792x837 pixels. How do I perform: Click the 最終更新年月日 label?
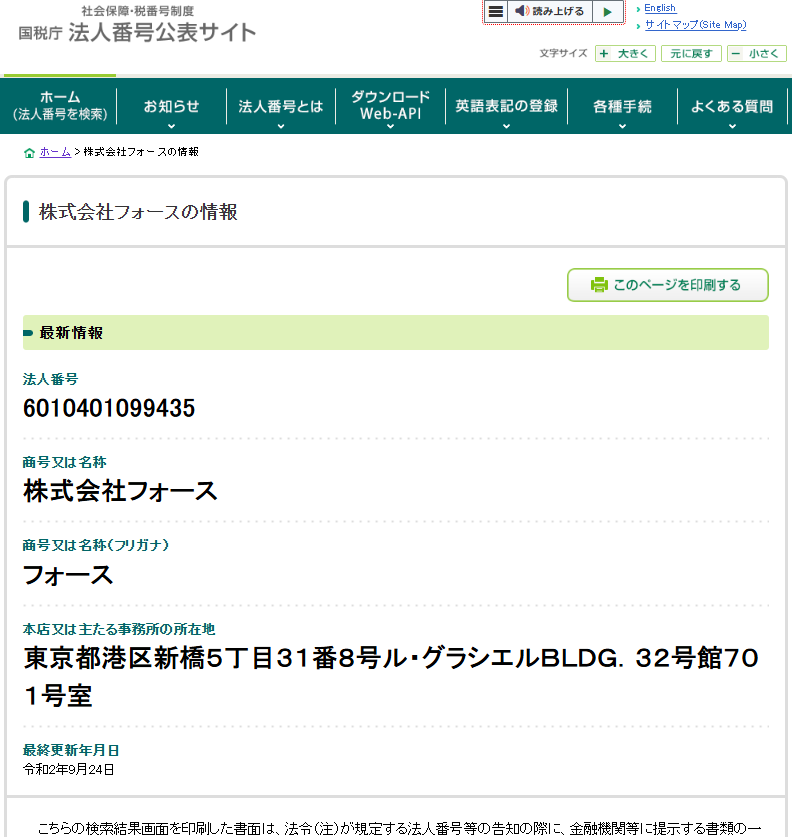coord(70,751)
